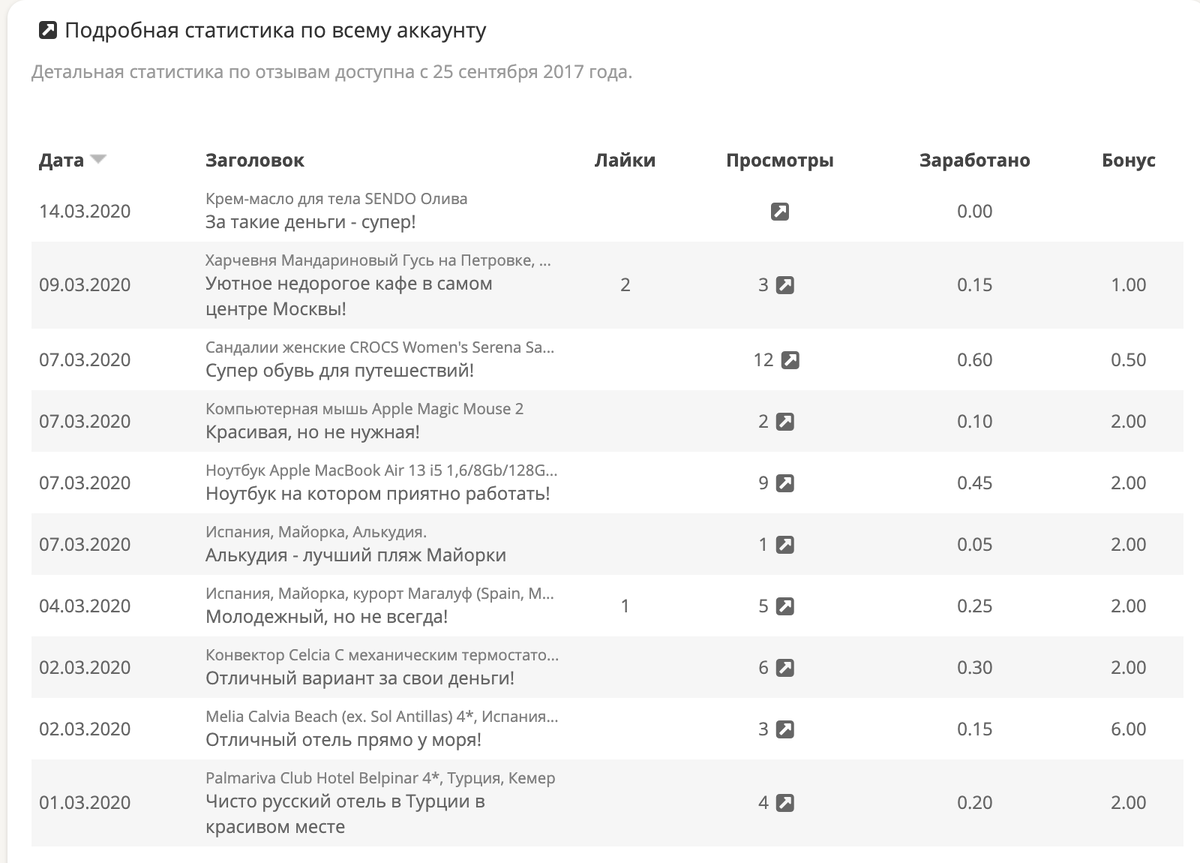Click the Просмотры column header
This screenshot has height=863, width=1200.
click(780, 160)
